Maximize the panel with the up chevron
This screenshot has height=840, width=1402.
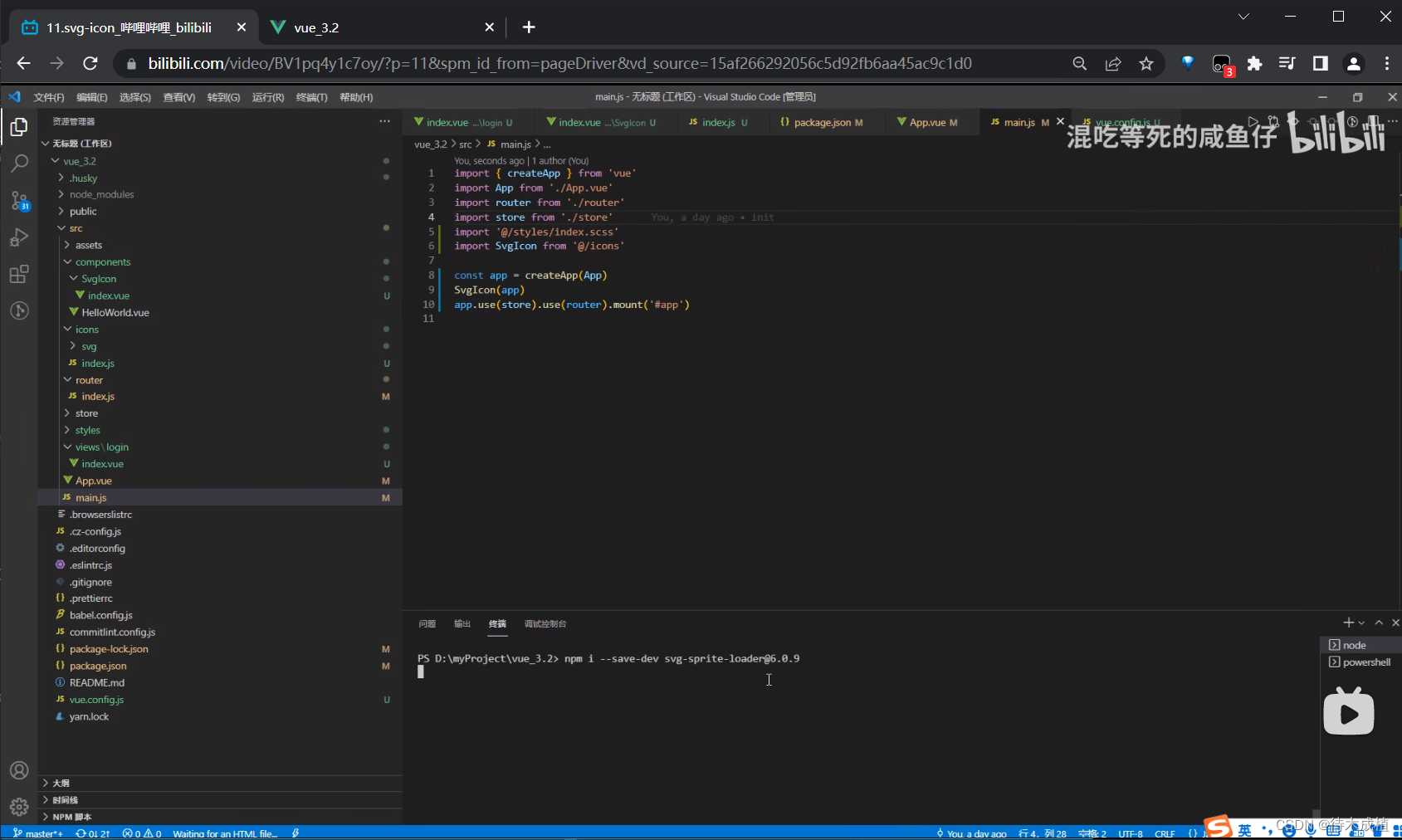1379,623
